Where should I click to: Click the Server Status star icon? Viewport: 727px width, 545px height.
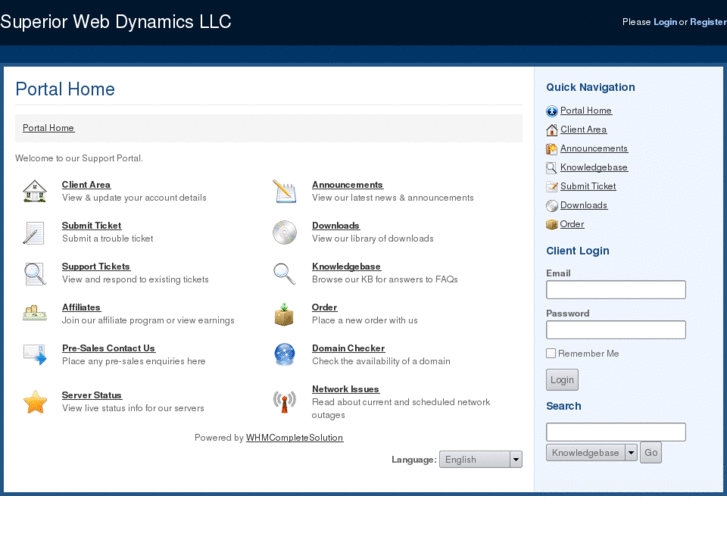click(35, 402)
